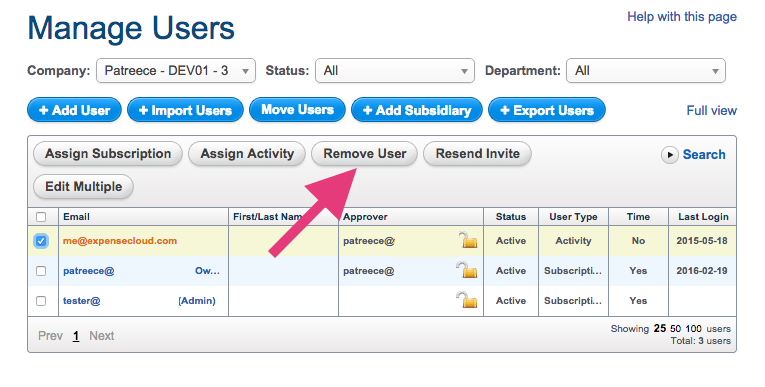Open the Search link
Viewport: 765px width, 387px height.
pyautogui.click(x=704, y=155)
